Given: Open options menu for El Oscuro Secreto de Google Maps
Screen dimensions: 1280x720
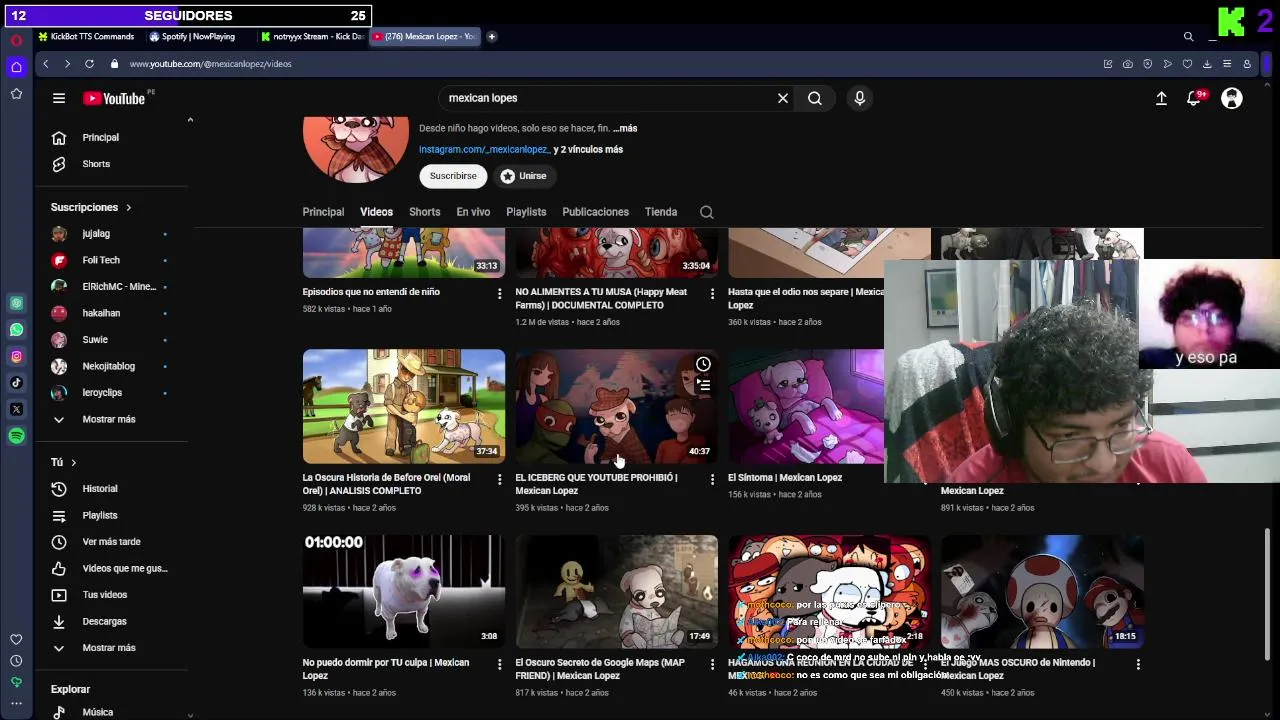Looking at the screenshot, I should tap(712, 665).
